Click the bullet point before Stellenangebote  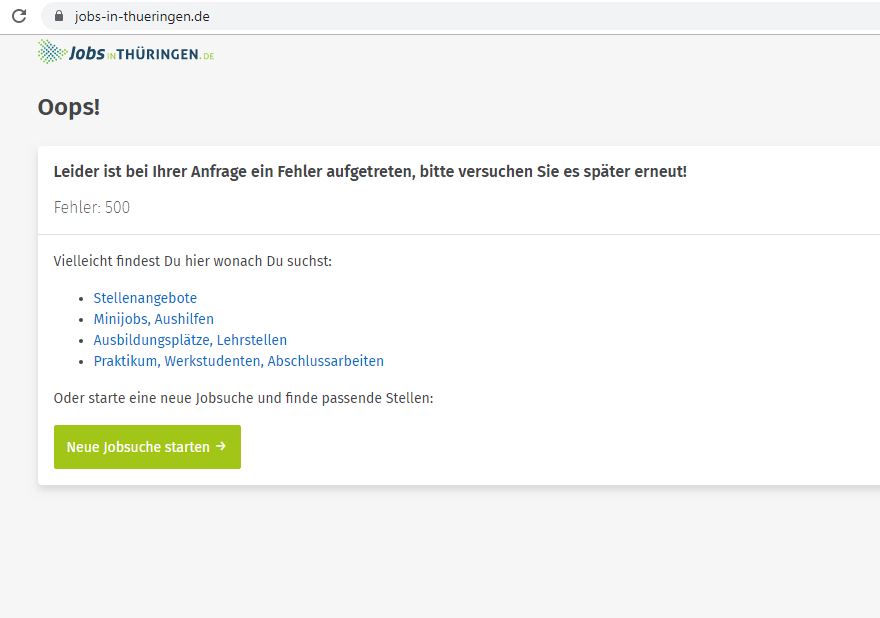pos(81,299)
